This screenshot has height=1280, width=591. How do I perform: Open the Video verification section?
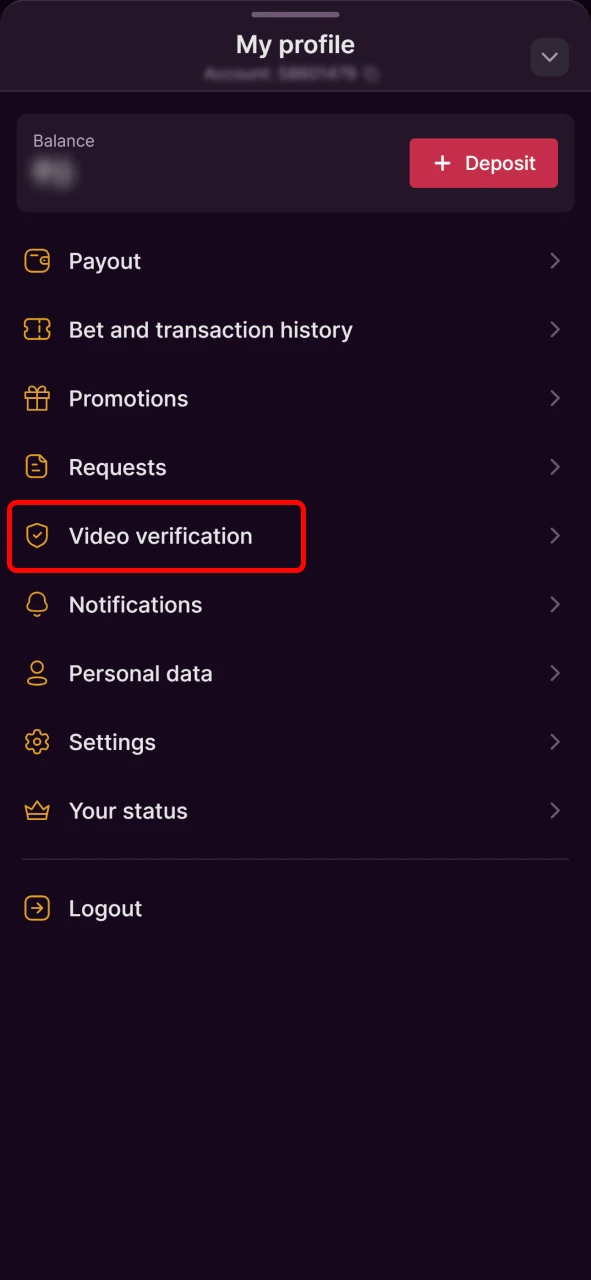160,536
